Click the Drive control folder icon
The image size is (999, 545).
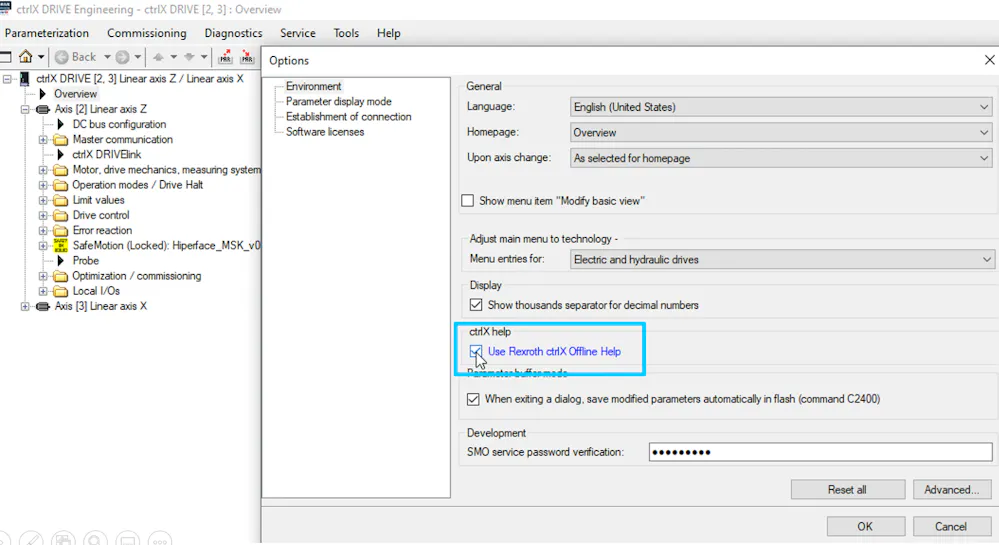click(61, 215)
